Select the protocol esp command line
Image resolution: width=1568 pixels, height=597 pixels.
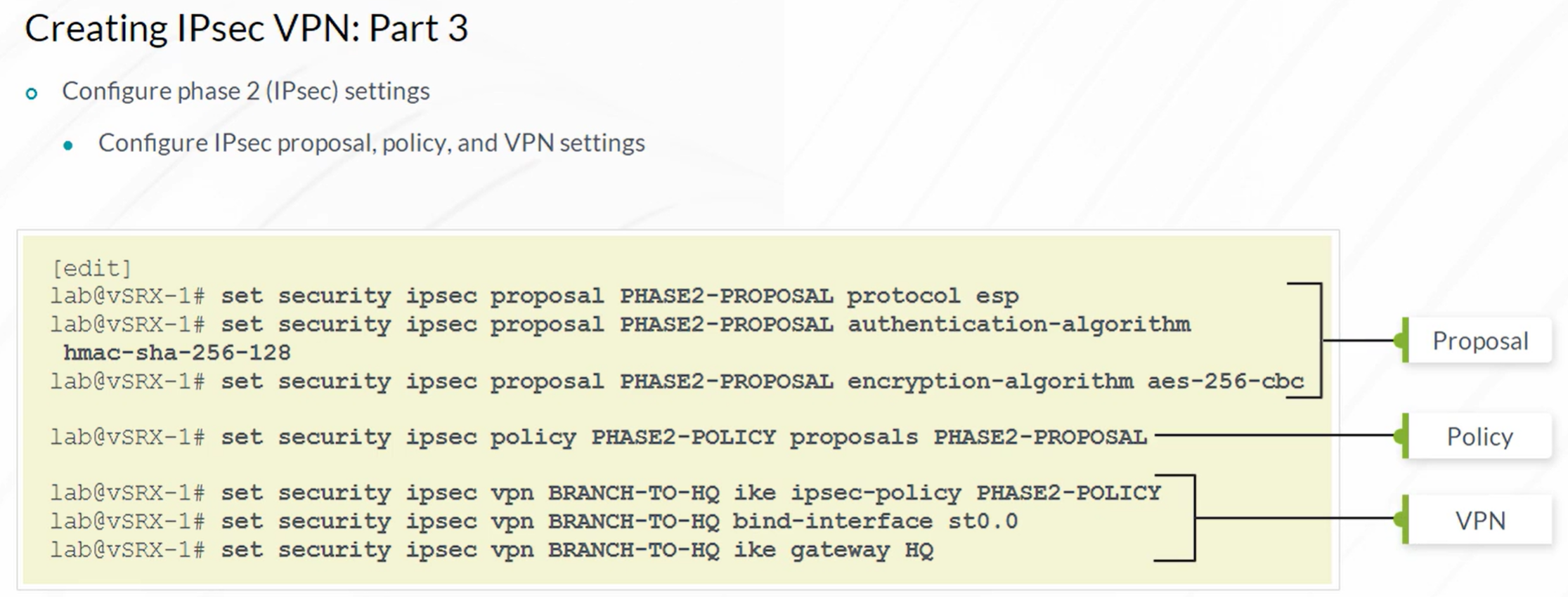pyautogui.click(x=535, y=296)
